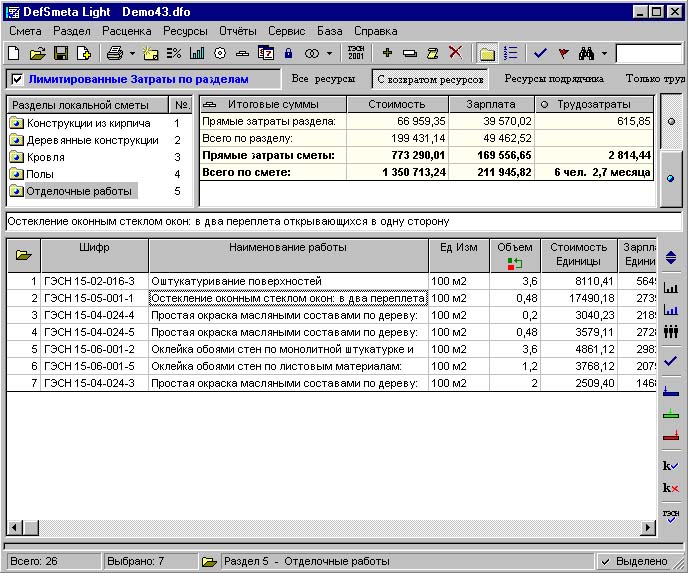Click the printer icon in toolbar
The height and width of the screenshot is (573, 688).
click(115, 53)
